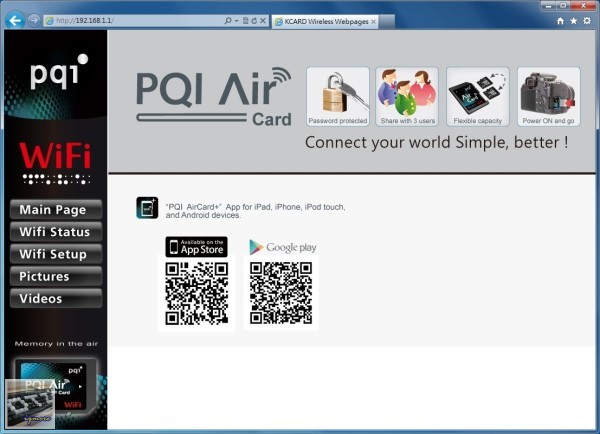Click the red WiFi logo
600x434 pixels.
[55, 156]
